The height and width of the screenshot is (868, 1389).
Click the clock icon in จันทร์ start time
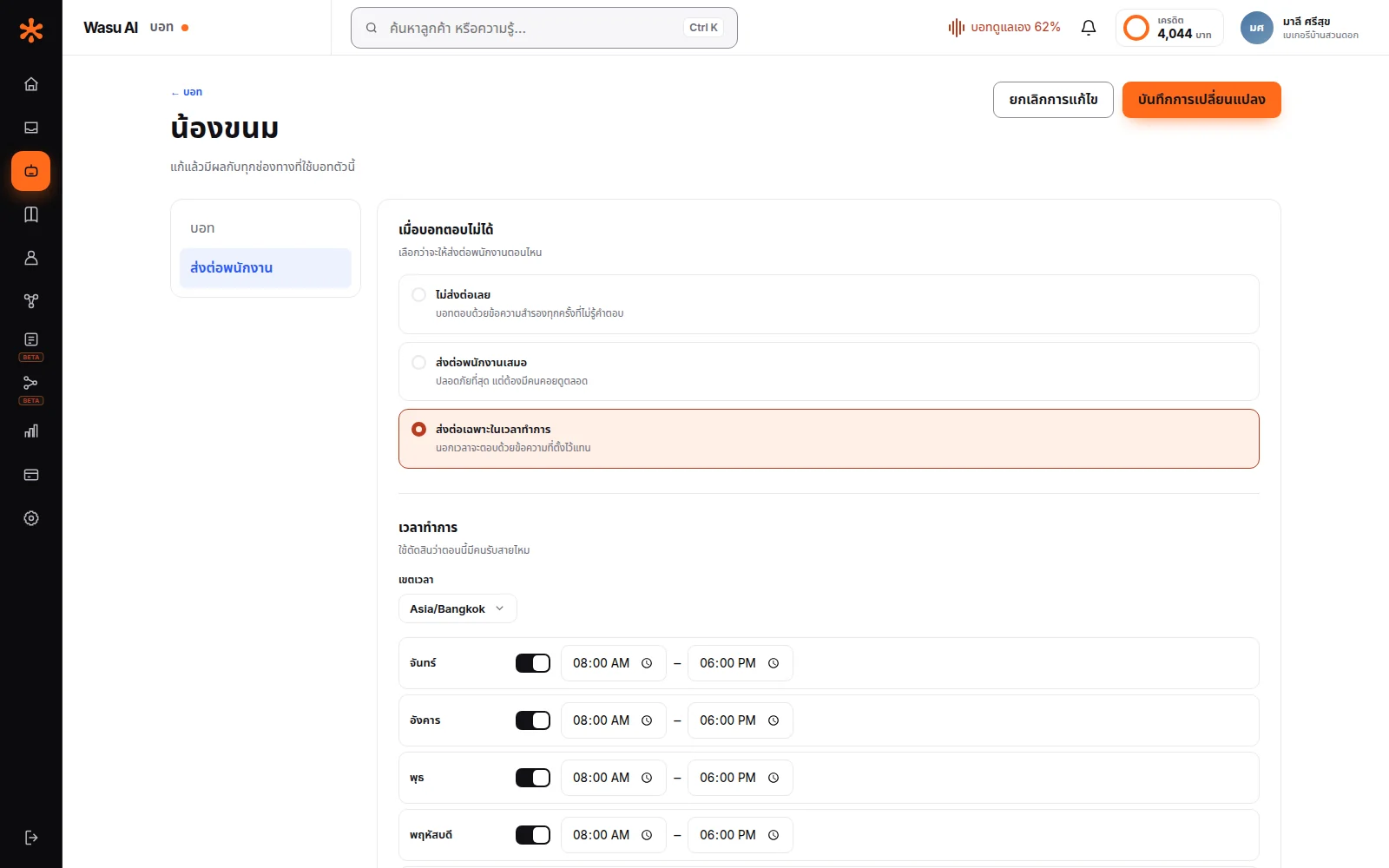pyautogui.click(x=647, y=663)
